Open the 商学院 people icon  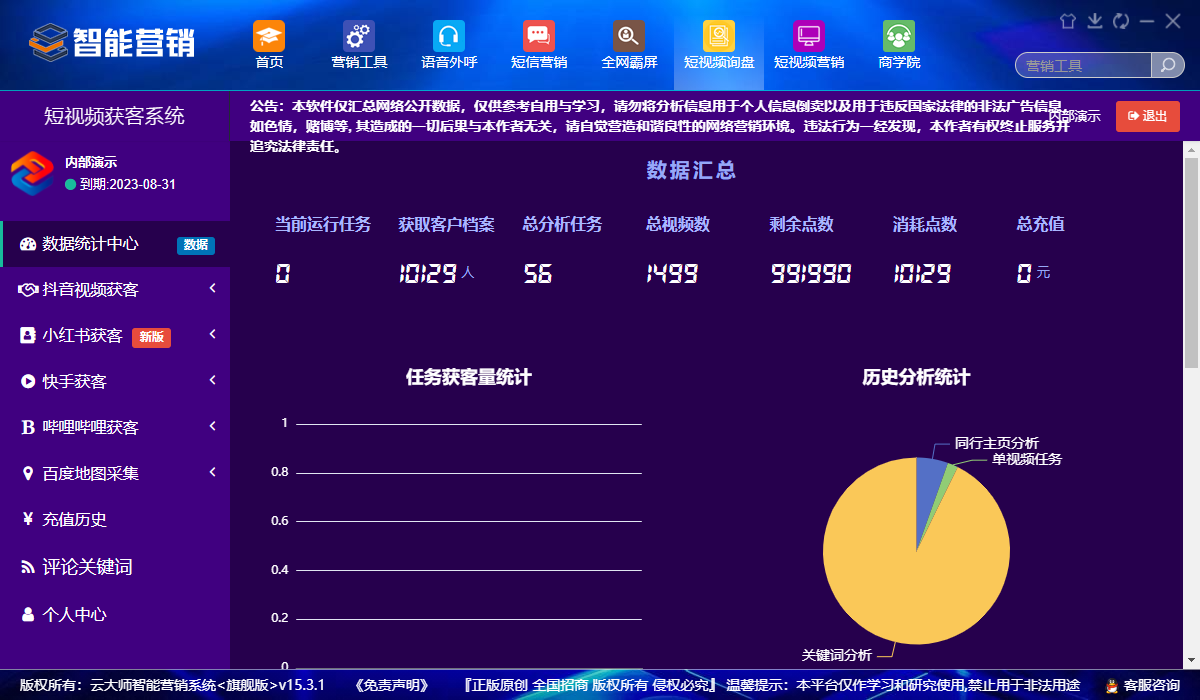point(899,36)
